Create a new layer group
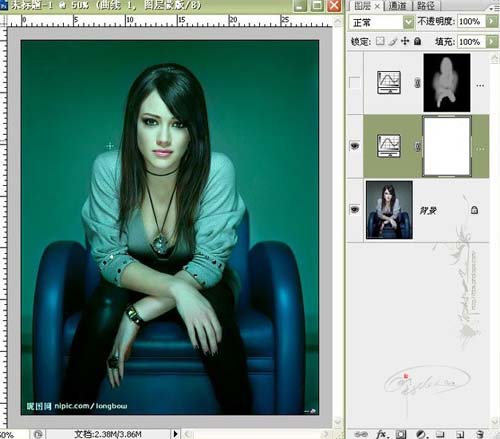Screen dimensions: 500x439 coord(440,434)
